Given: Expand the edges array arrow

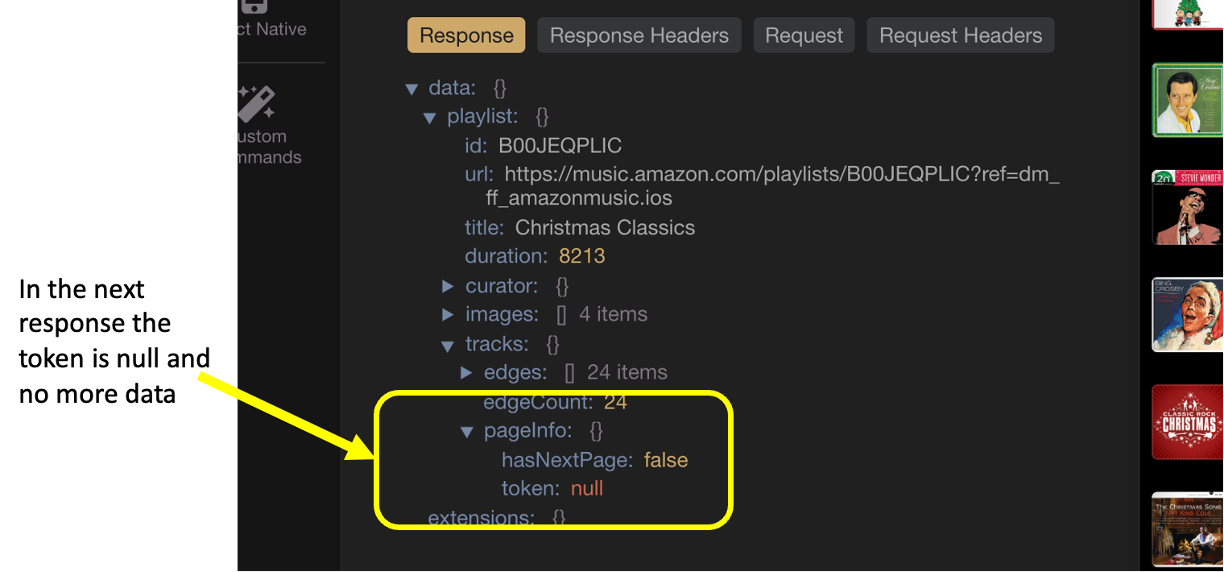Looking at the screenshot, I should point(467,373).
